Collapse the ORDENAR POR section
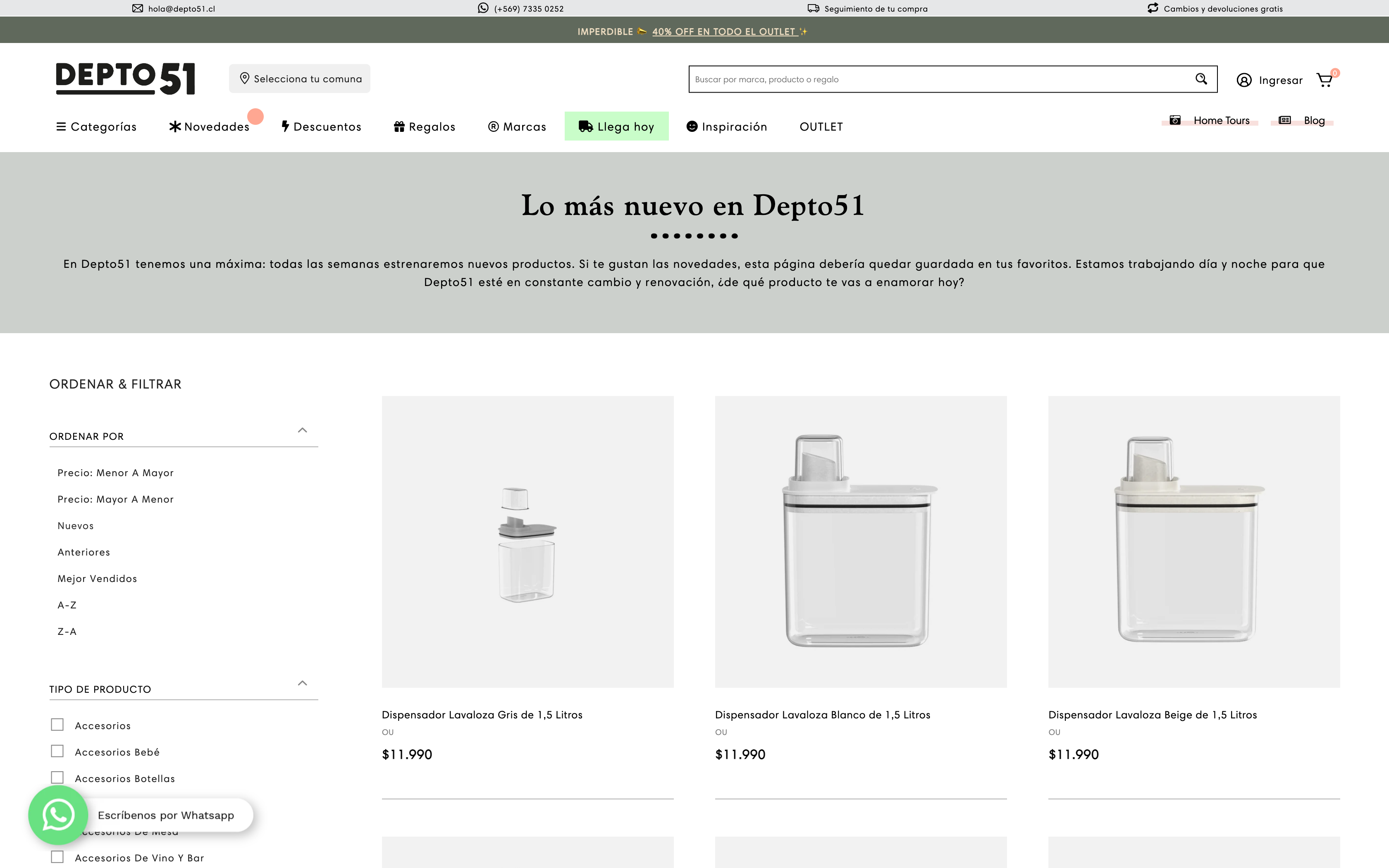 tap(302, 430)
